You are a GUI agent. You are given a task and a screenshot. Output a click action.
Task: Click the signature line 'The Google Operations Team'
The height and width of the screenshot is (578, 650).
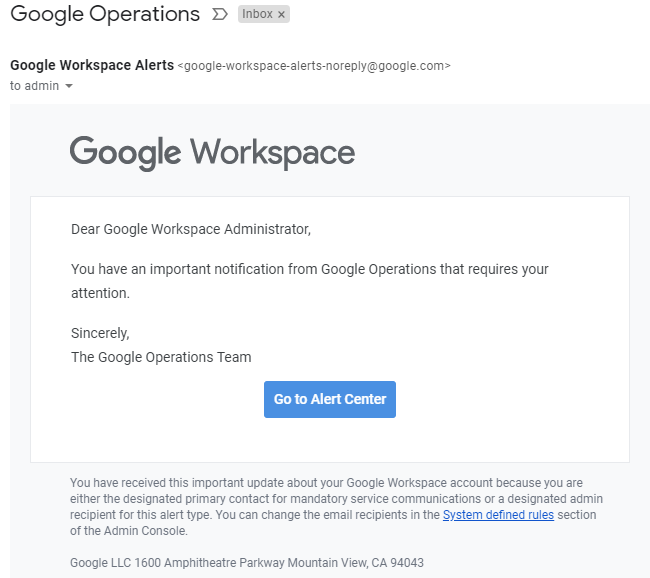pos(161,357)
